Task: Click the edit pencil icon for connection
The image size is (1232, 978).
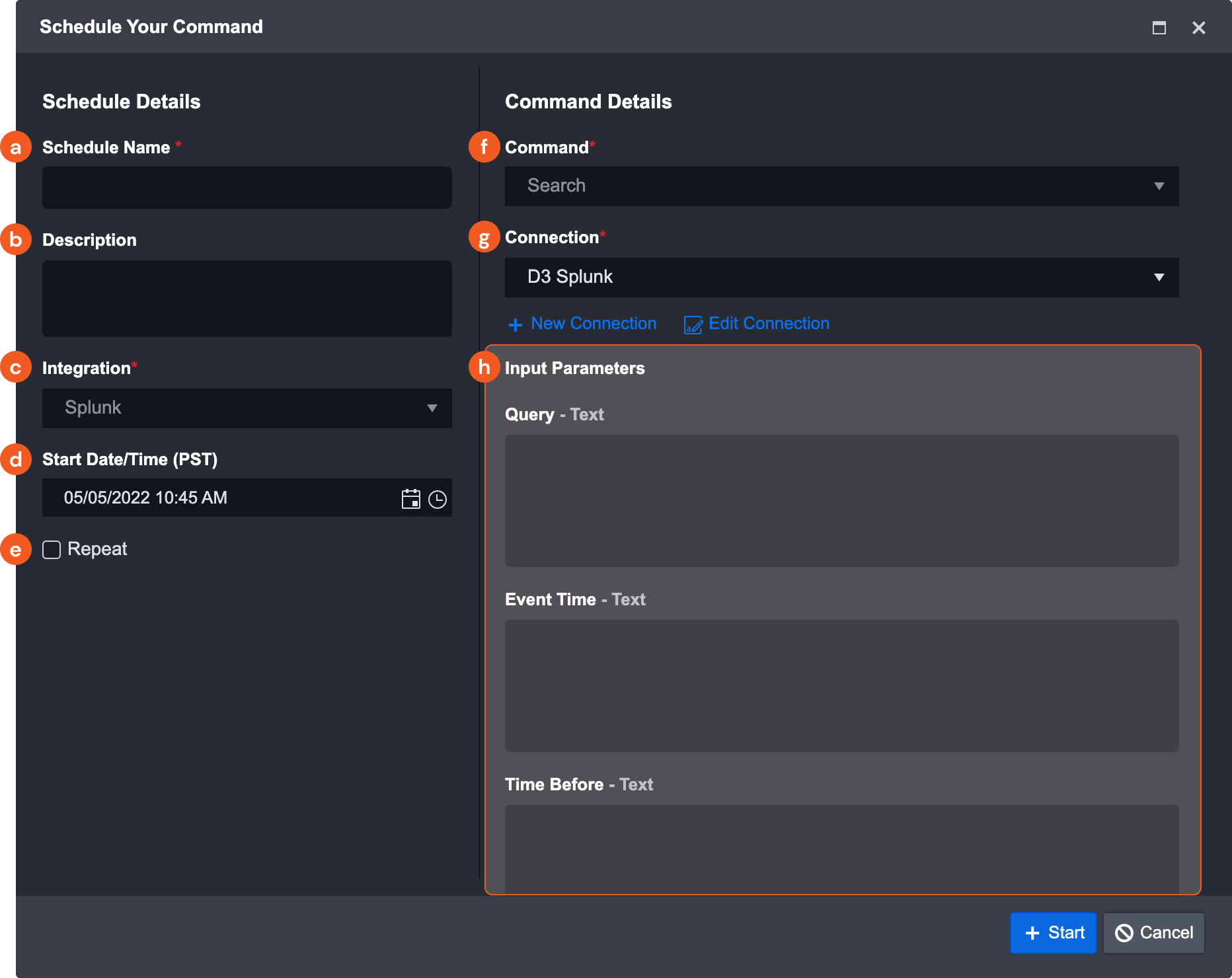Action: coord(693,324)
